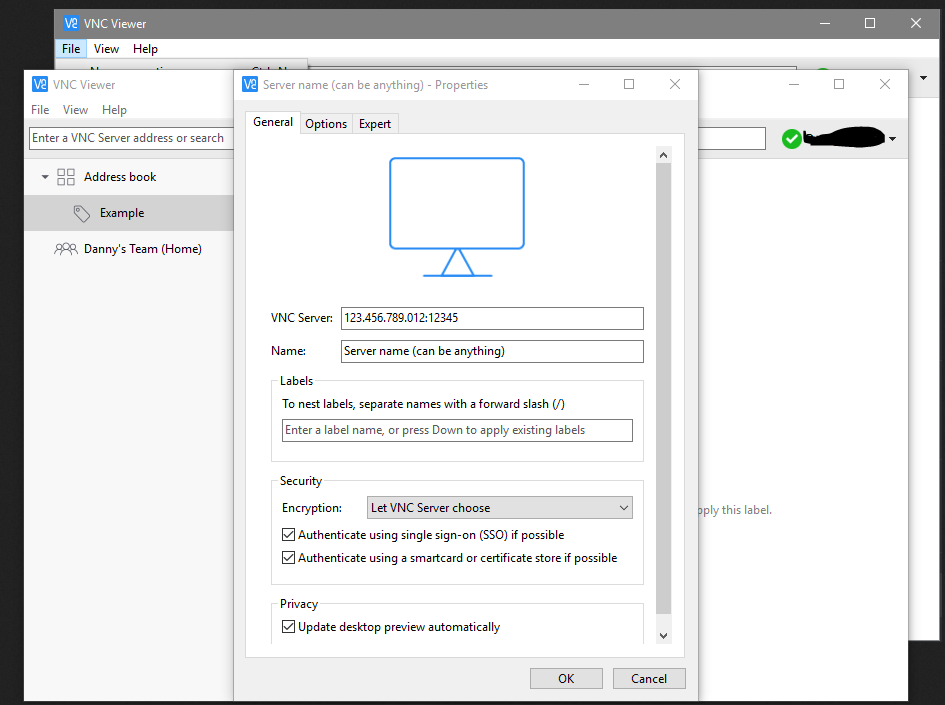Click the dialog scrollbar down arrow

[664, 636]
